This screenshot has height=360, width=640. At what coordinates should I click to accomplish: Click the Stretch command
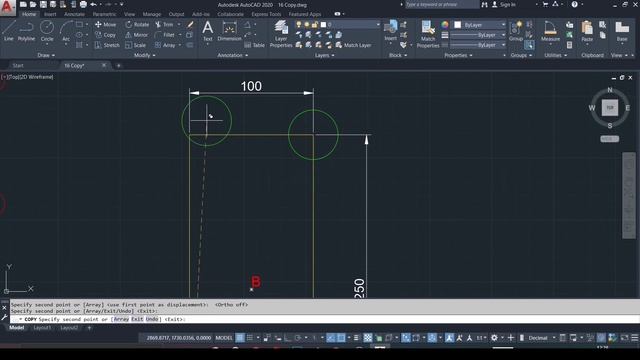tap(107, 45)
